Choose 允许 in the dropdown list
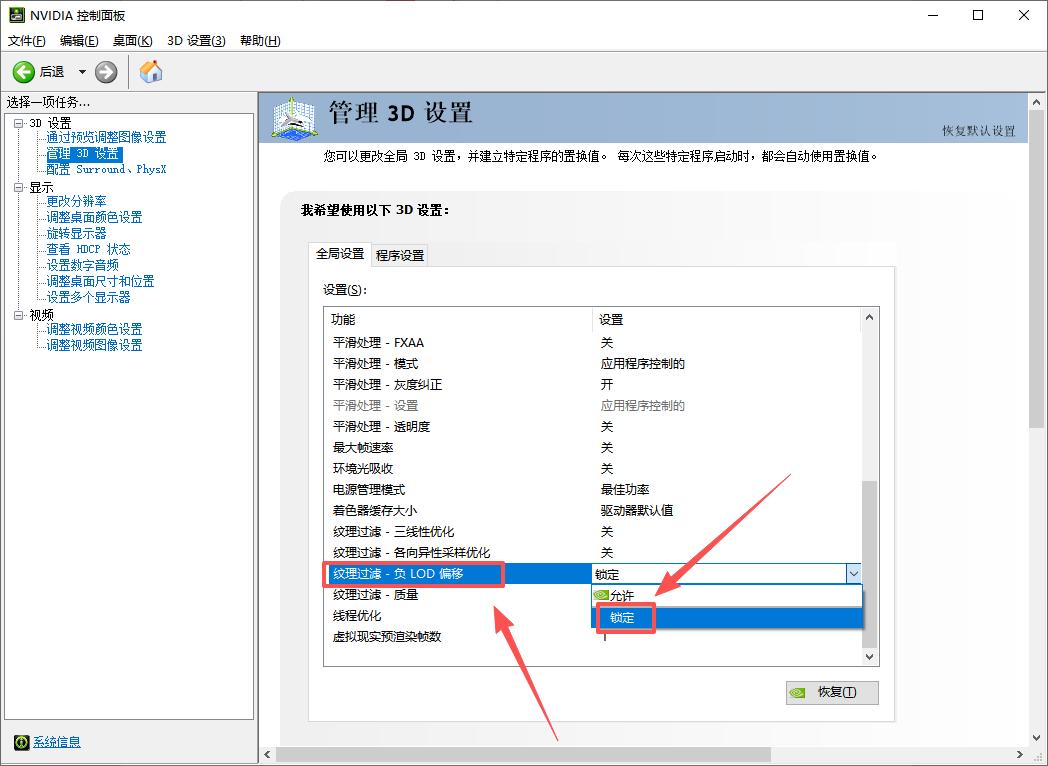 click(x=727, y=595)
